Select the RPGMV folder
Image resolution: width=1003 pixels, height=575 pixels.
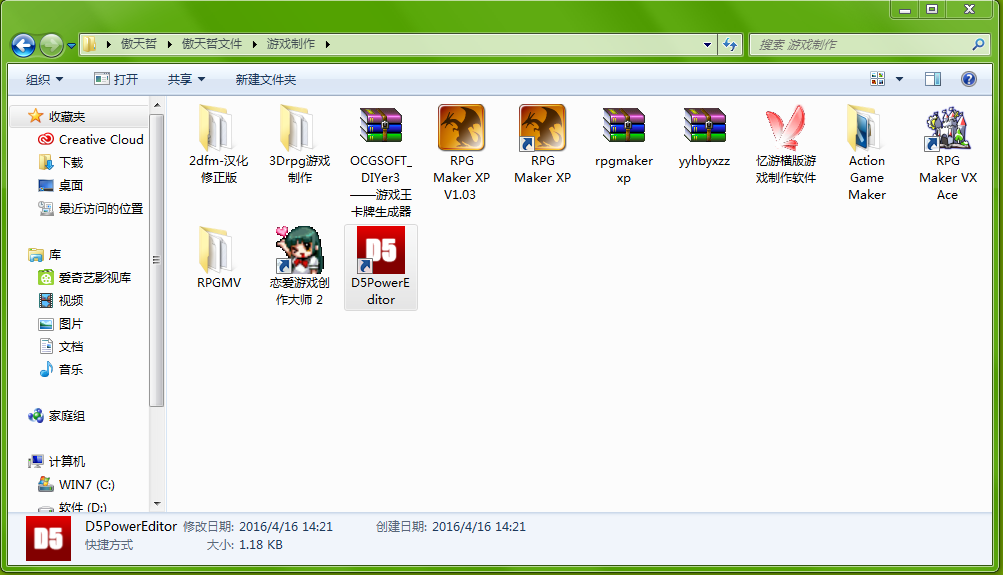click(x=218, y=249)
